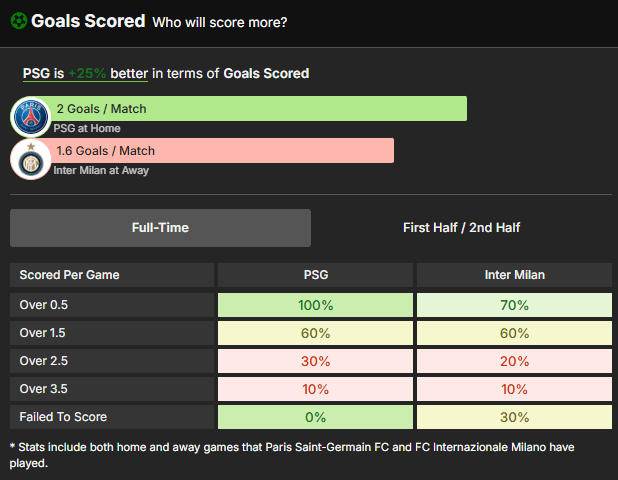Click the Over 1.5 row label
Screen dimensions: 618x480
point(43,333)
